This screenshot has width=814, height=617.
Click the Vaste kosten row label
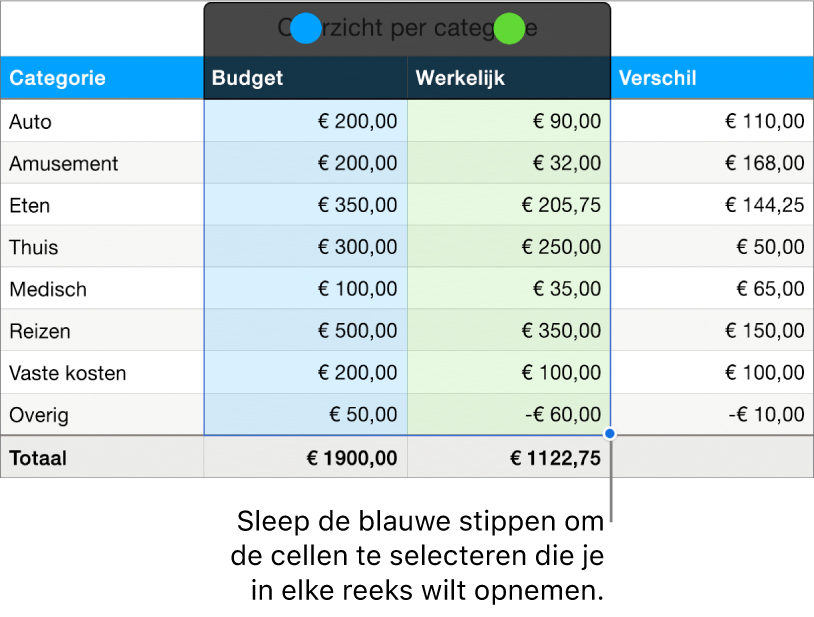point(68,374)
